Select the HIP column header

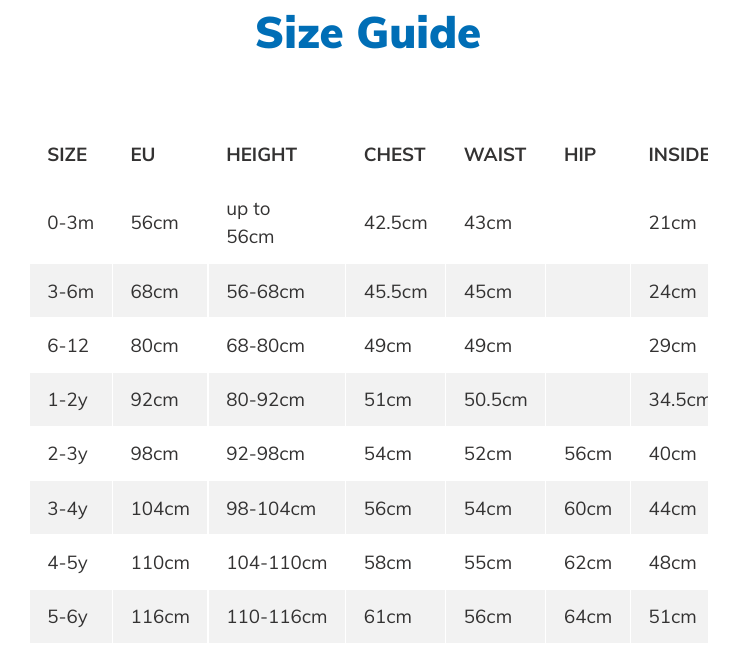coord(580,155)
